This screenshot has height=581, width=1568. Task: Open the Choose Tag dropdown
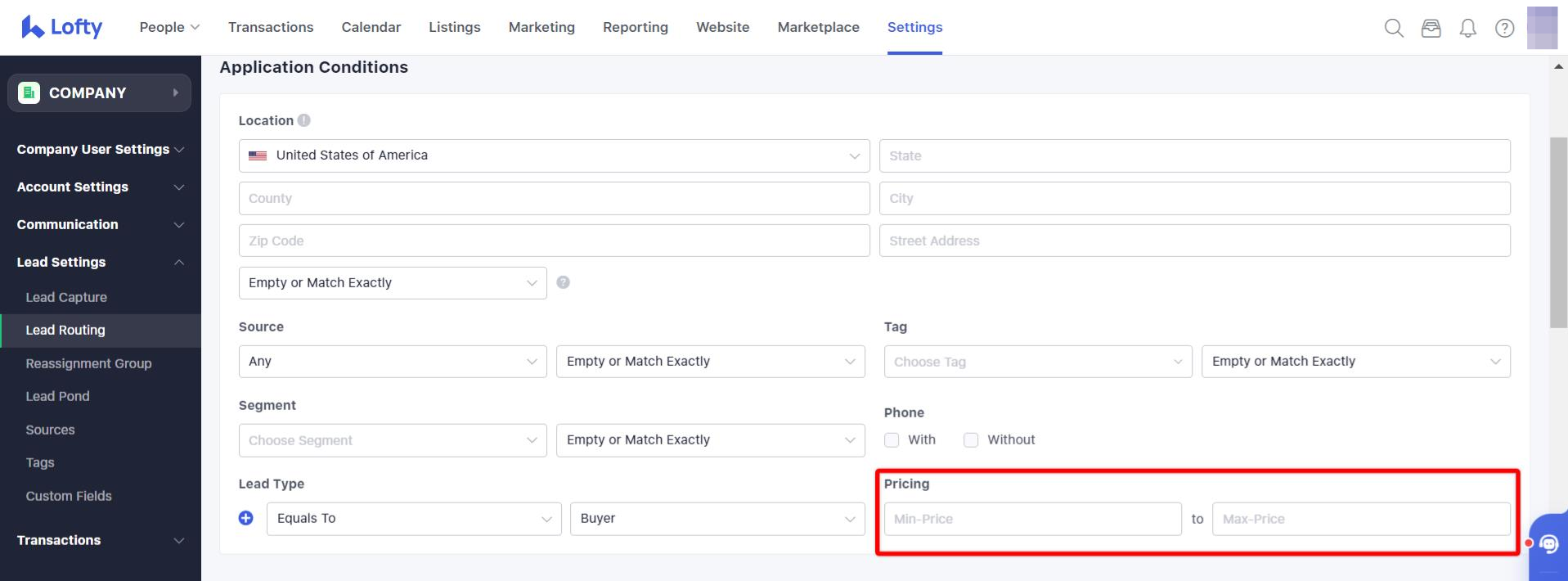pyautogui.click(x=1037, y=362)
